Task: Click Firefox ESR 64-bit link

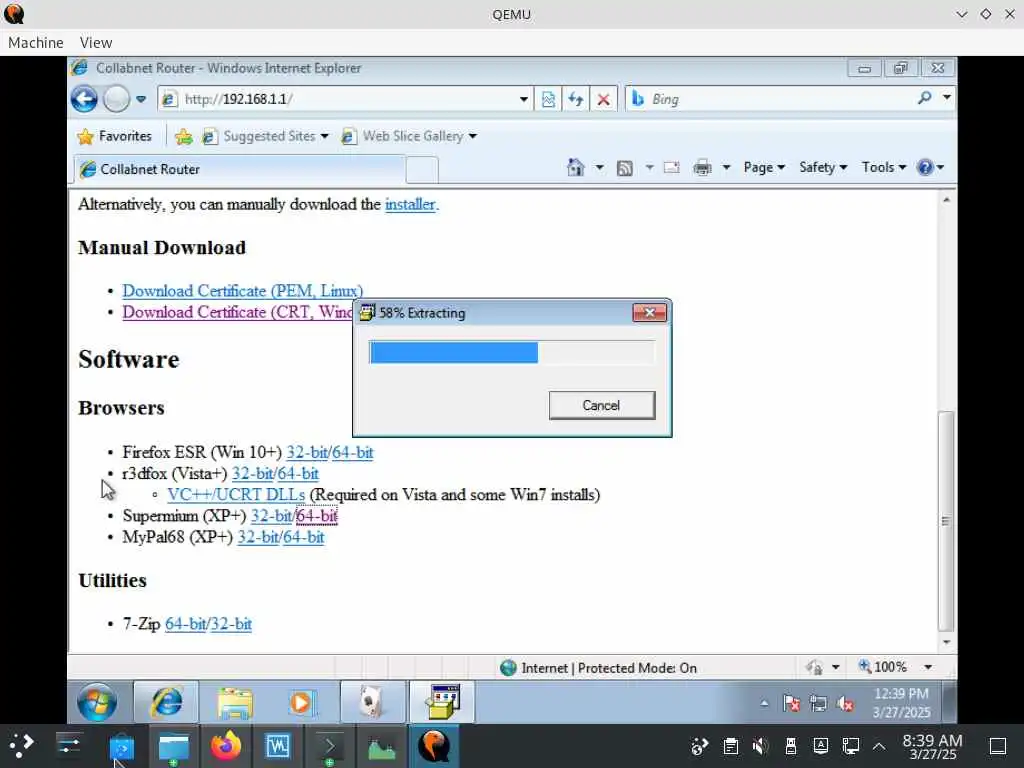Action: [x=353, y=453]
